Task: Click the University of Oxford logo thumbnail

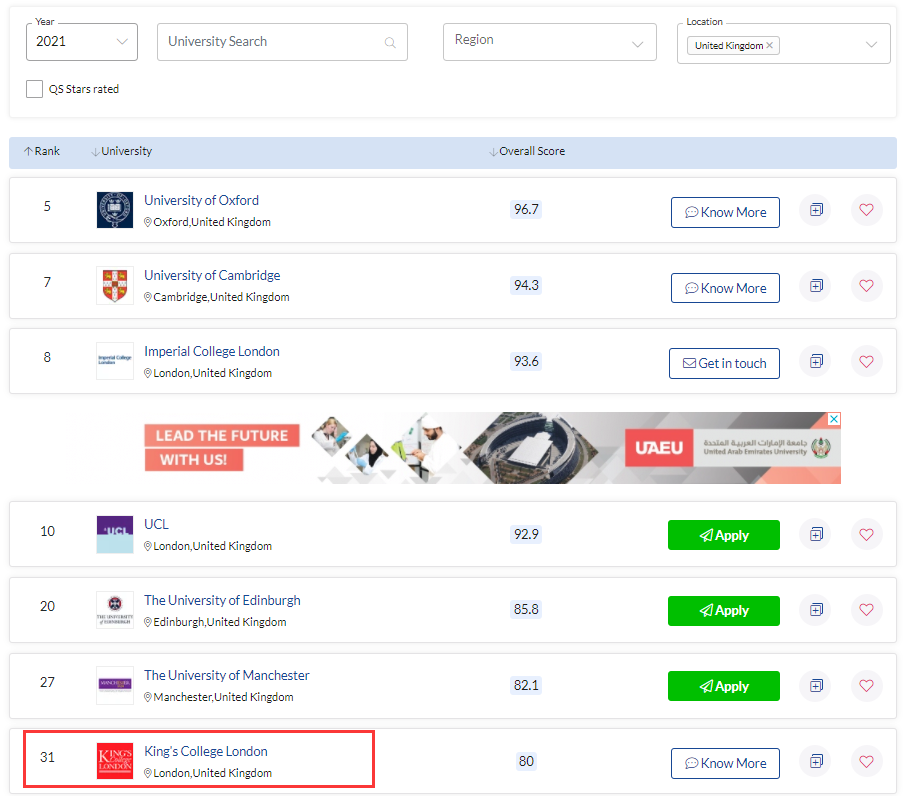Action: click(x=115, y=210)
